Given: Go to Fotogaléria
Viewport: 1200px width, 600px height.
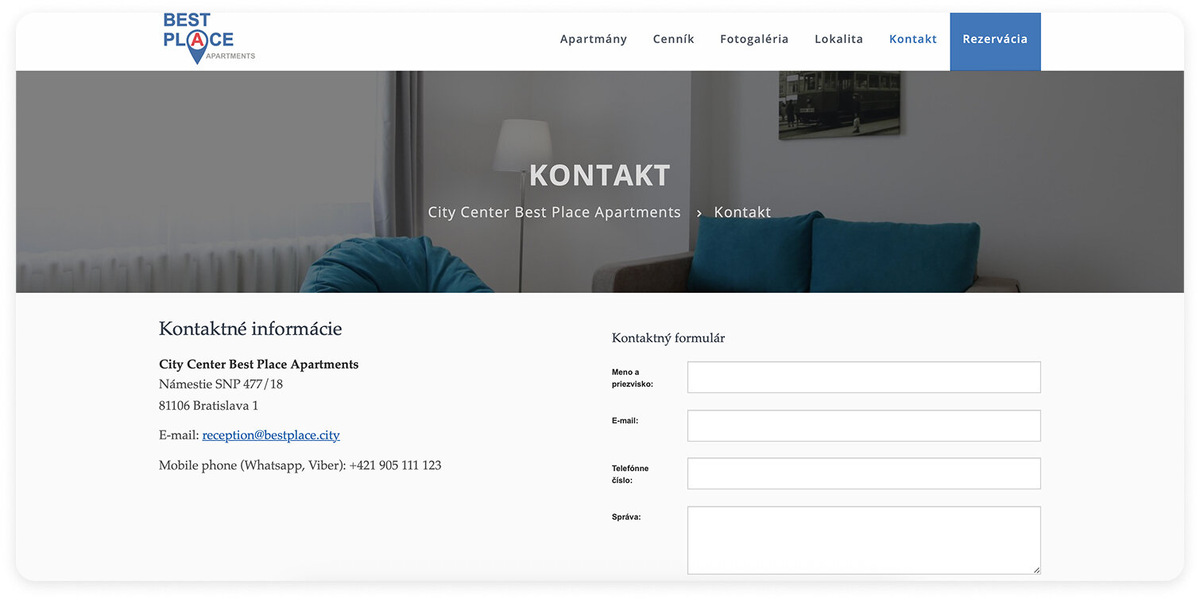Looking at the screenshot, I should pyautogui.click(x=754, y=39).
